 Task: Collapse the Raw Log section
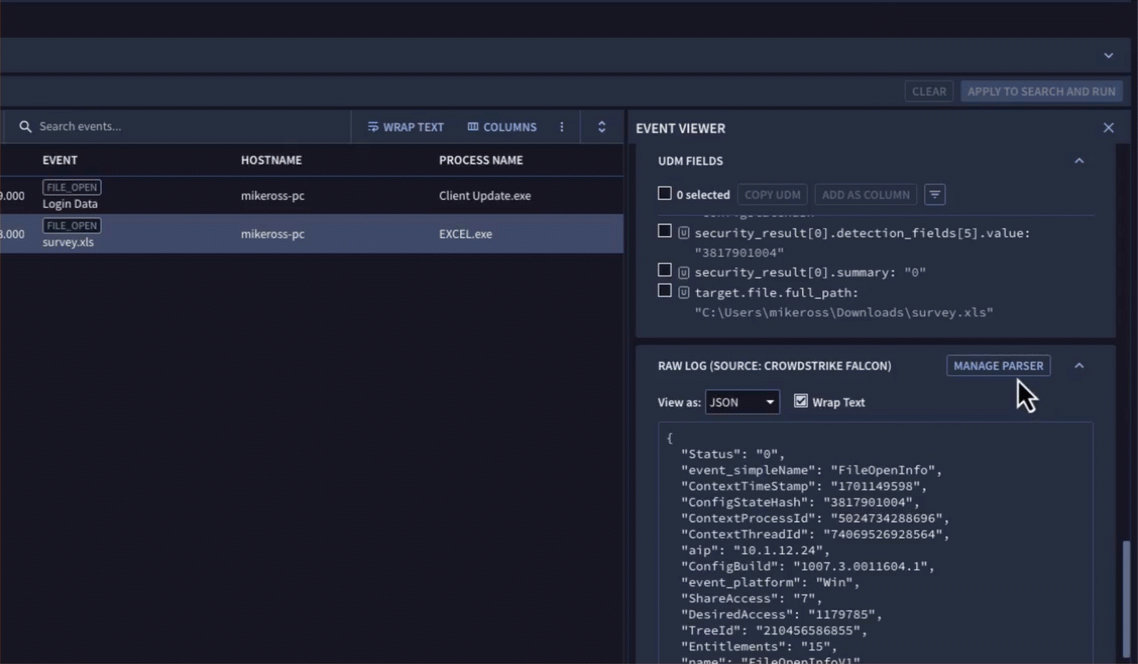click(1079, 366)
